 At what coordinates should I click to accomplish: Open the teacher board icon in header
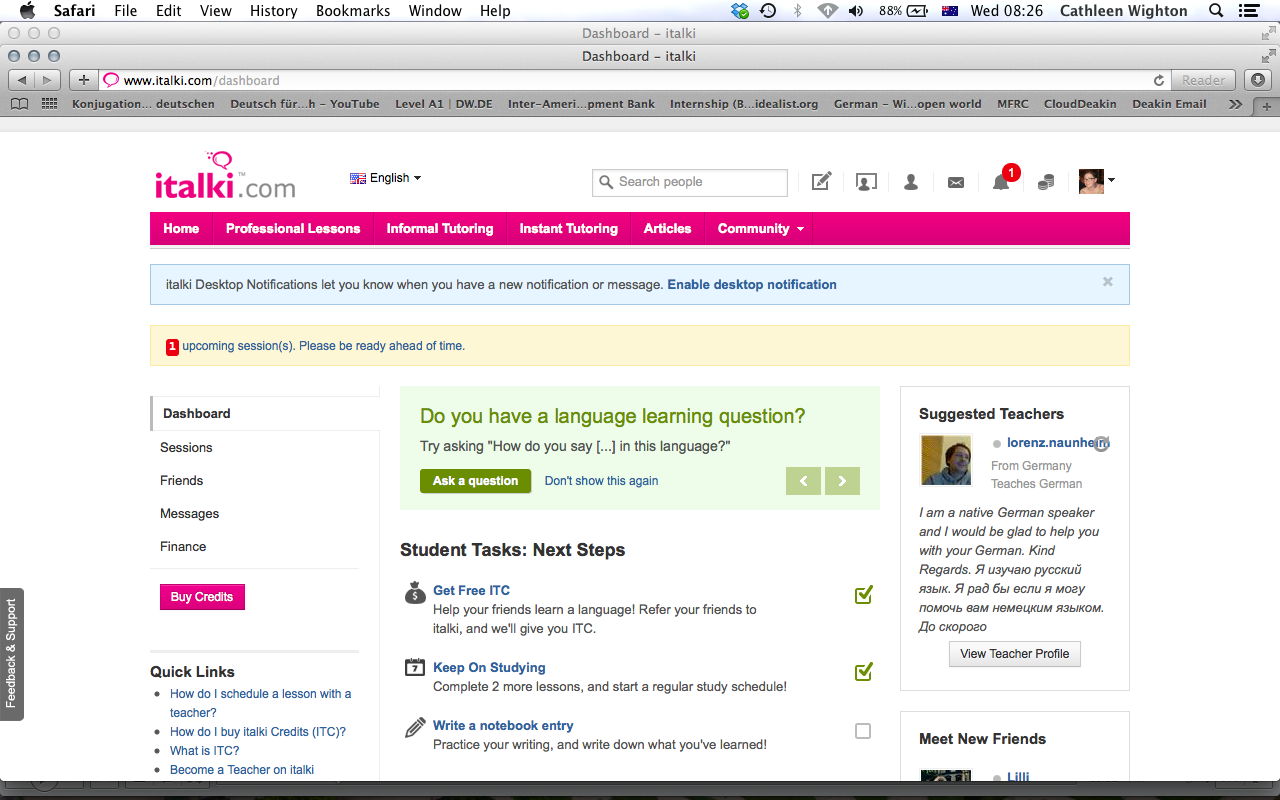(866, 182)
